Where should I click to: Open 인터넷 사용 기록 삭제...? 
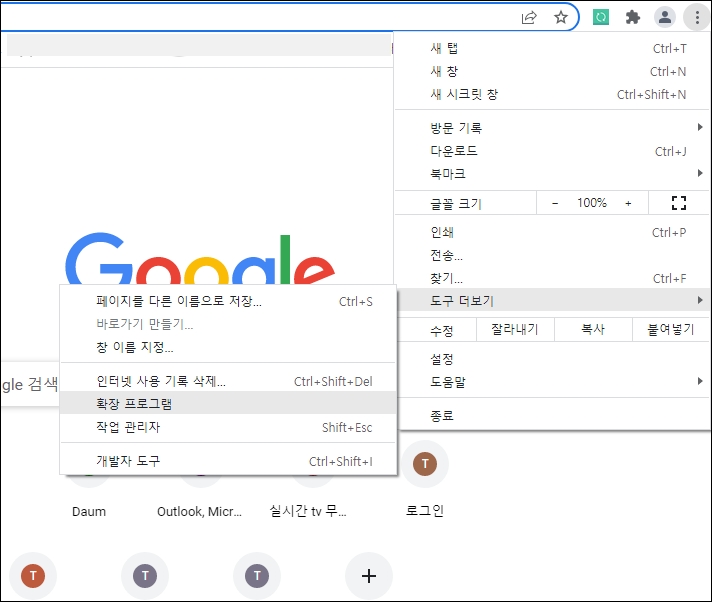(228, 381)
